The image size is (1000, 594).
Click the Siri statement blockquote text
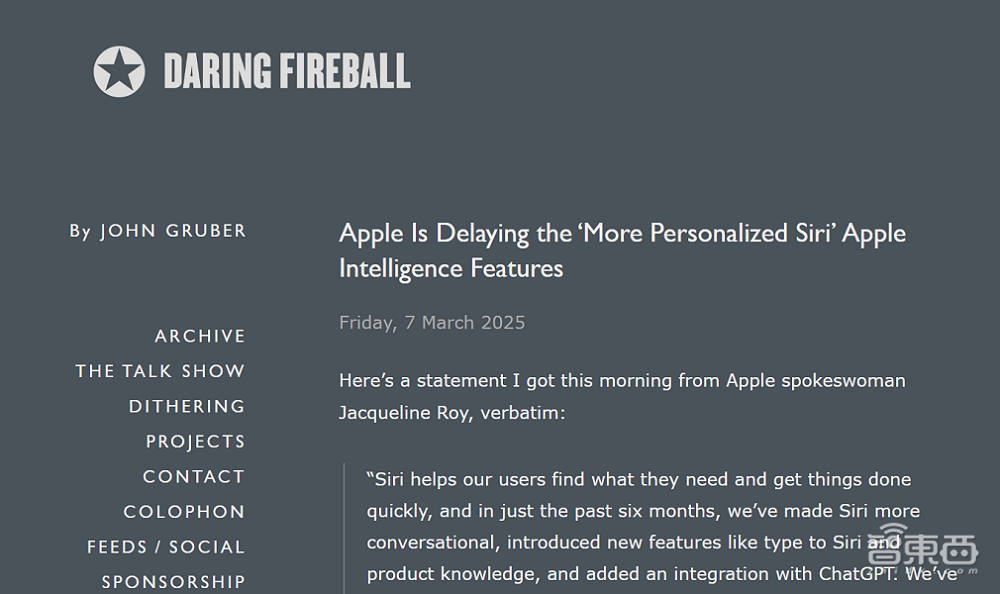coord(640,510)
